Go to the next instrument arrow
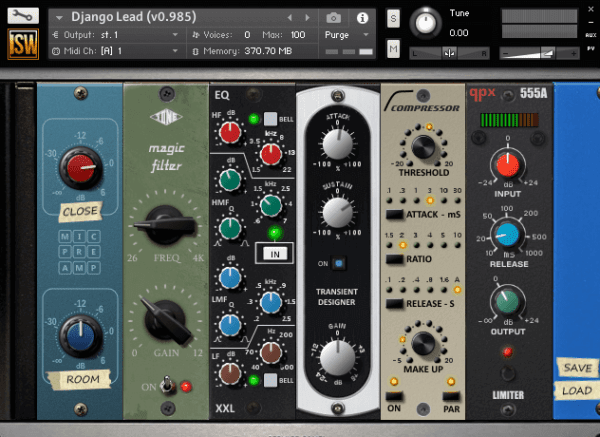 [x=307, y=18]
